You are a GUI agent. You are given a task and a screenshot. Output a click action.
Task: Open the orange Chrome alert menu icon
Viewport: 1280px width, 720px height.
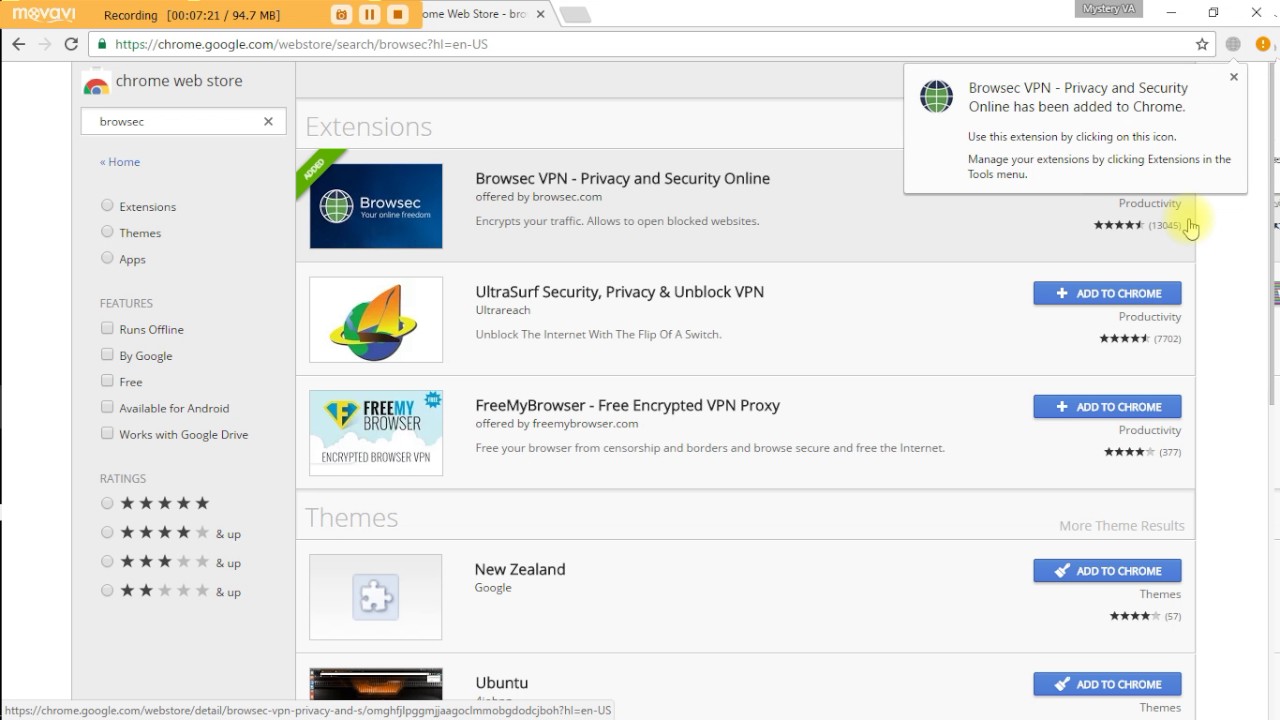pyautogui.click(x=1263, y=44)
